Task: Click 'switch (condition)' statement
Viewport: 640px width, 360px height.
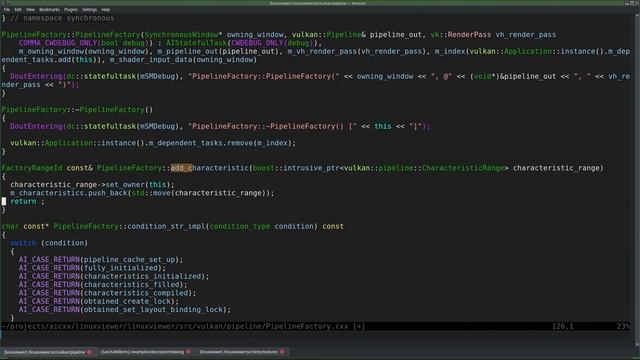Action: pos(49,243)
